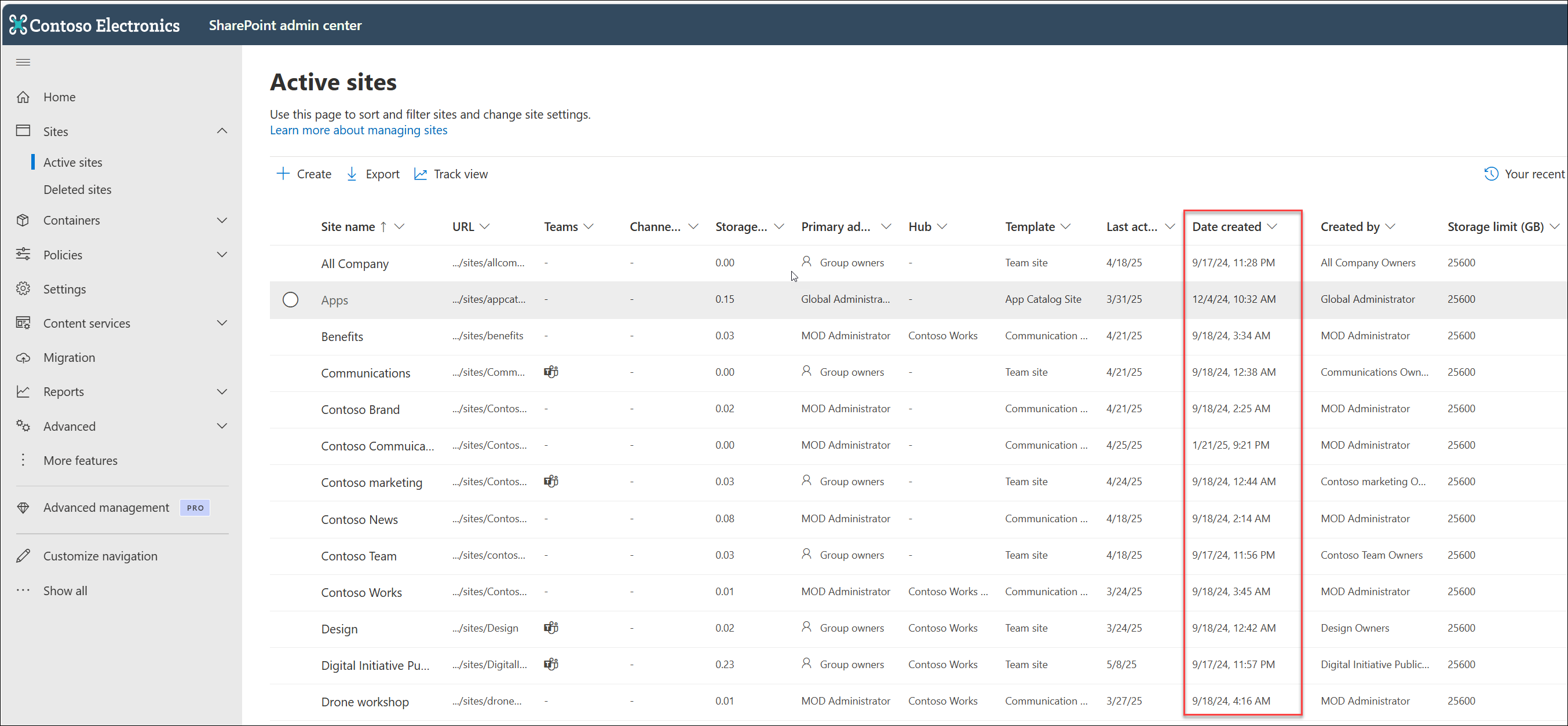Click the Teams icon in Digital Initiative row
Screen dimensions: 1568x726
(551, 664)
